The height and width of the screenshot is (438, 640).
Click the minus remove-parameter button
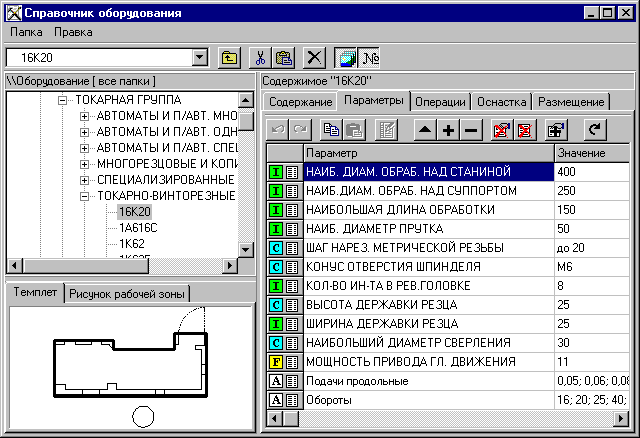click(x=471, y=130)
